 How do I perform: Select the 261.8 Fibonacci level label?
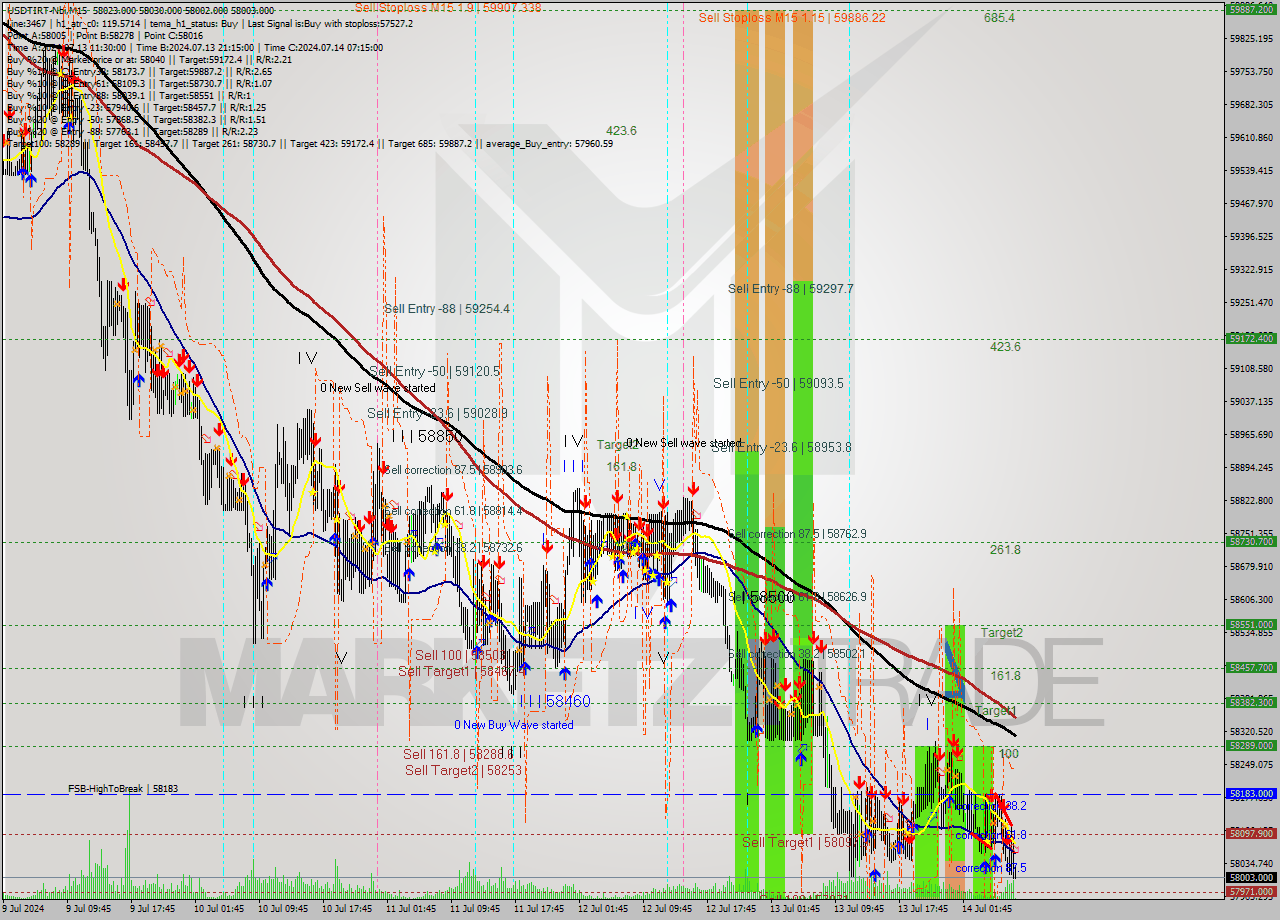click(x=1005, y=550)
